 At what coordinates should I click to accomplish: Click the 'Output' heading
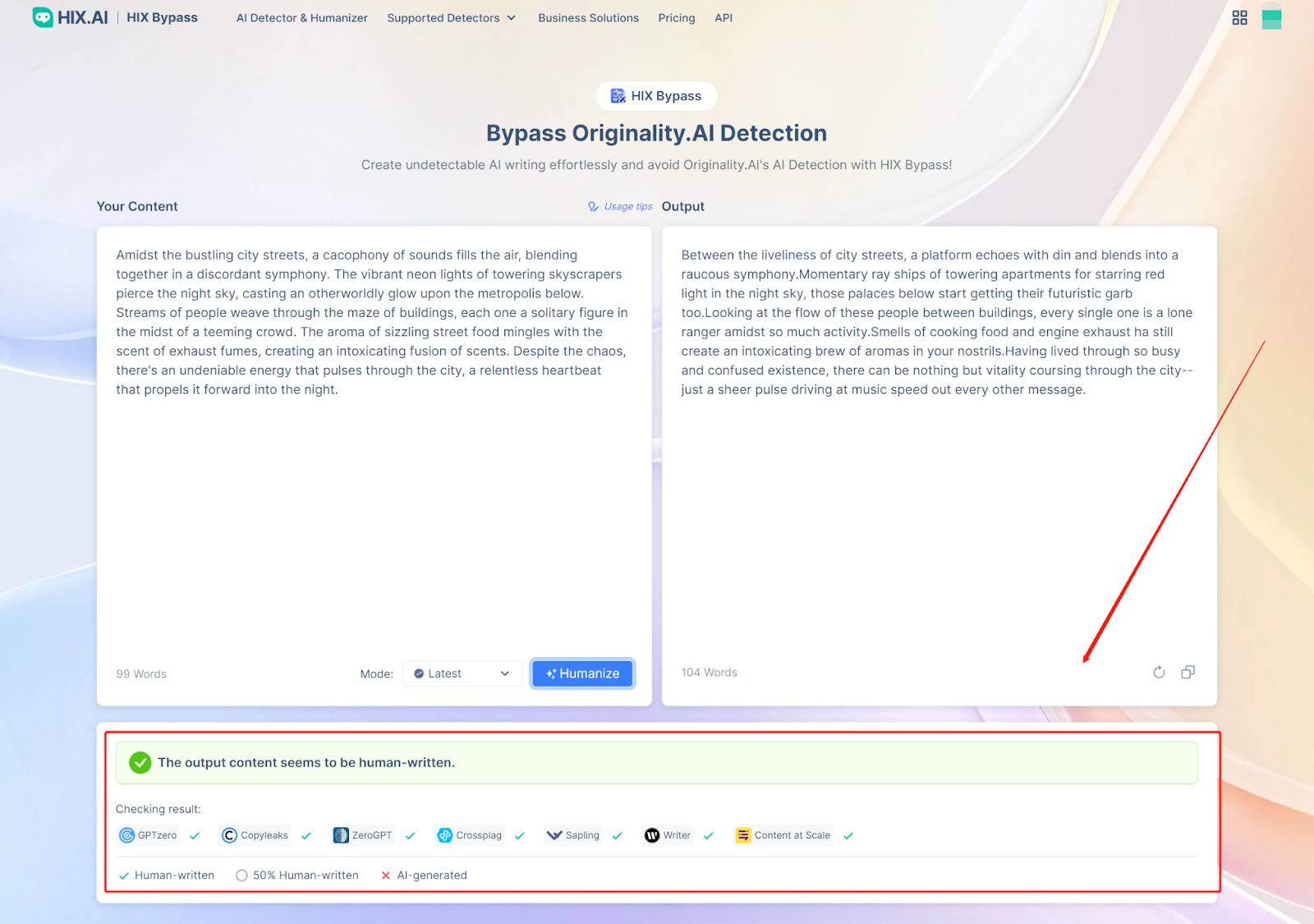[683, 207]
